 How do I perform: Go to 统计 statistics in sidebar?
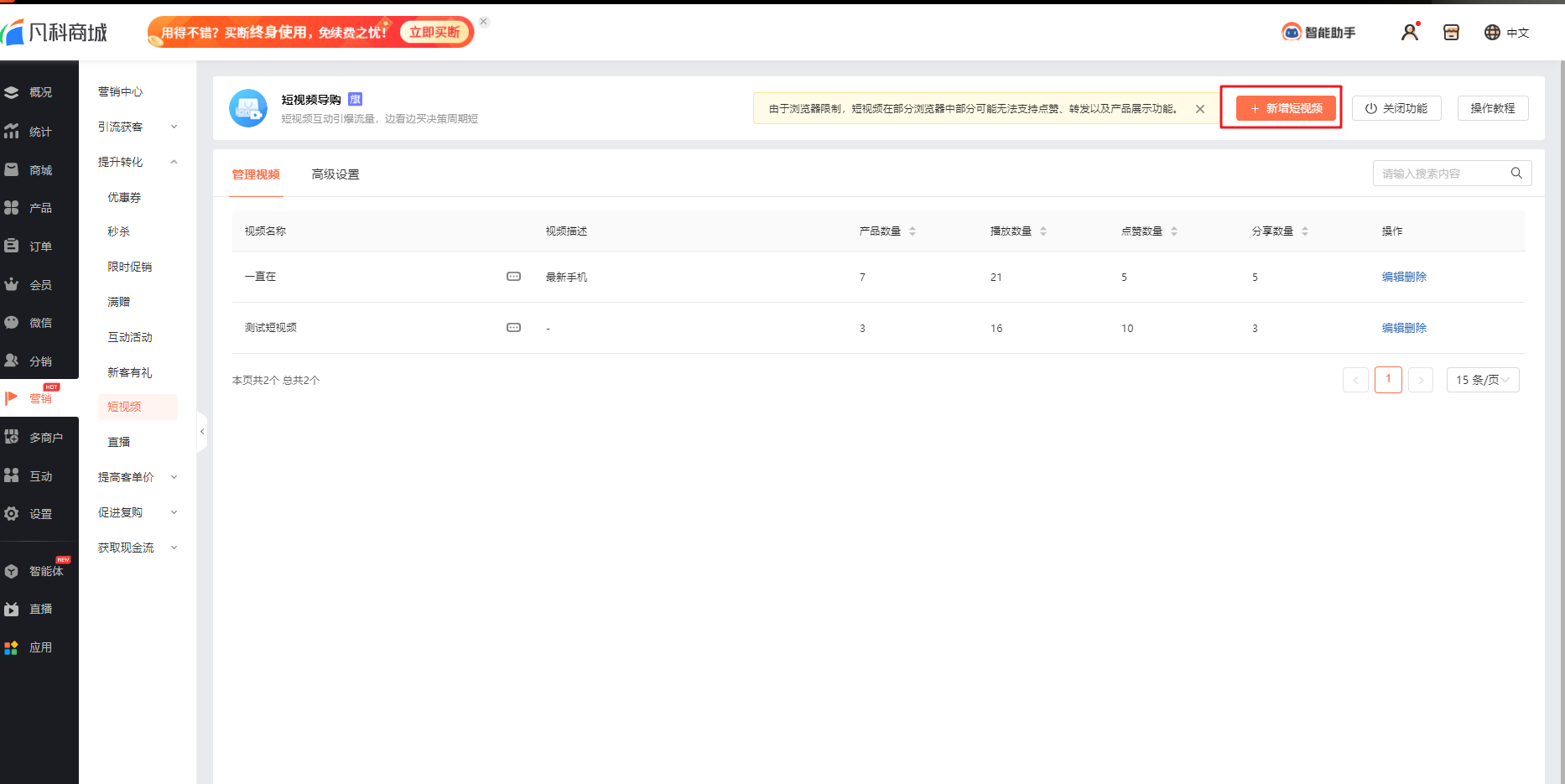click(39, 132)
